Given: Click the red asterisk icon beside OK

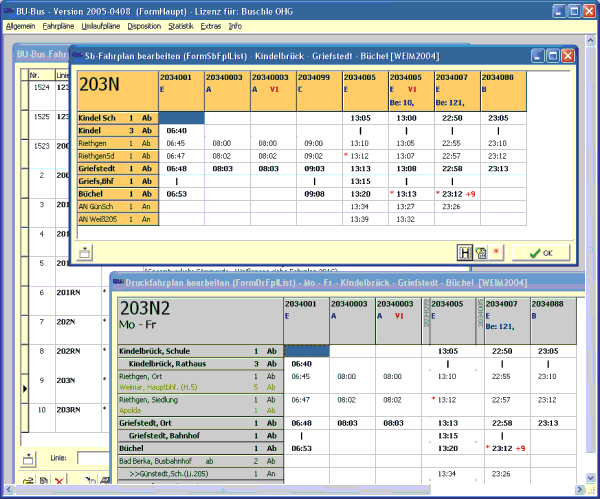Looking at the screenshot, I should pos(497,252).
